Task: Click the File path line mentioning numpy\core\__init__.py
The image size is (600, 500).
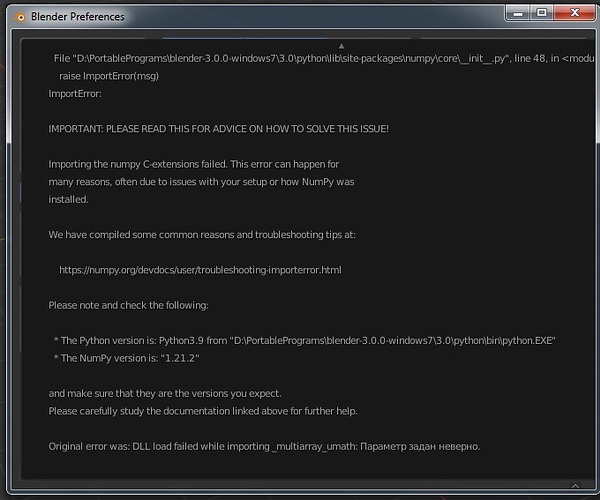Action: click(324, 59)
